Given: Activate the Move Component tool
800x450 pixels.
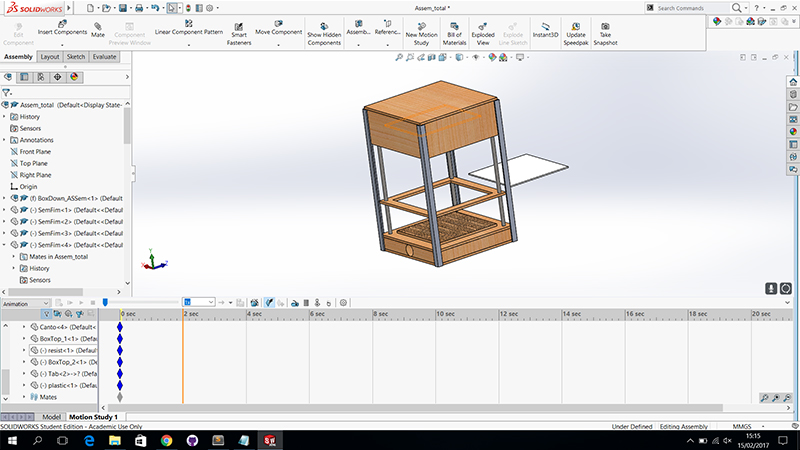Looking at the screenshot, I should coord(279,28).
